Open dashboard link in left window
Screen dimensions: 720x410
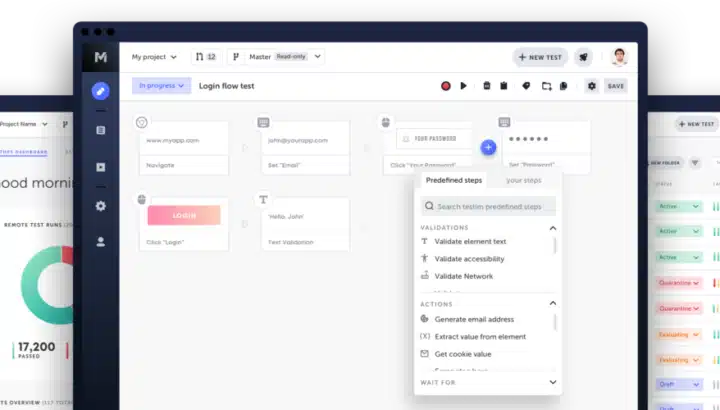point(23,152)
